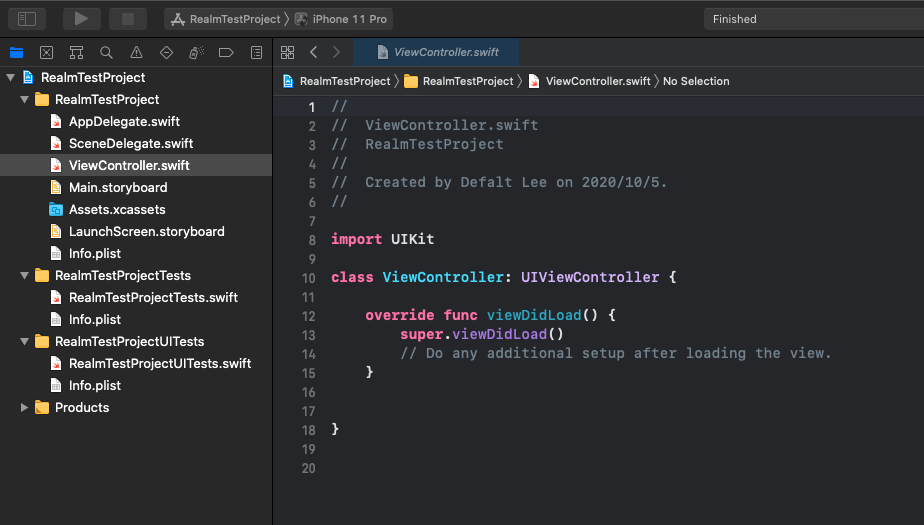This screenshot has height=525, width=924.
Task: Run the project with the Play button
Action: [x=81, y=19]
